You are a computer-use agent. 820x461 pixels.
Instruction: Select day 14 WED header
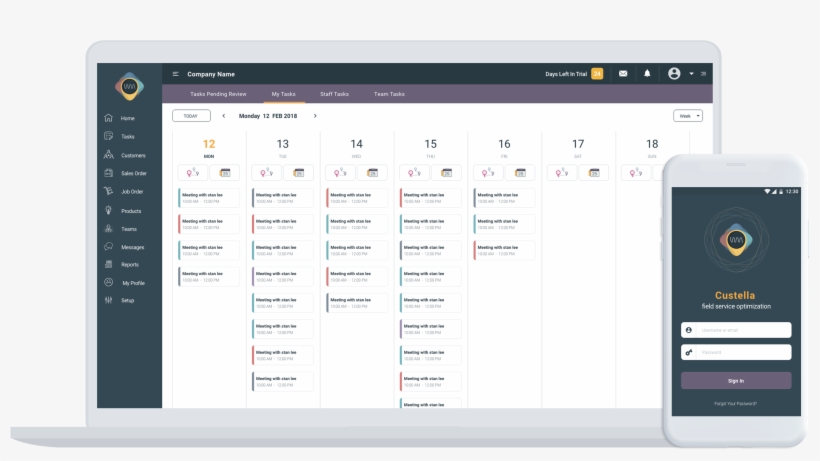(356, 147)
